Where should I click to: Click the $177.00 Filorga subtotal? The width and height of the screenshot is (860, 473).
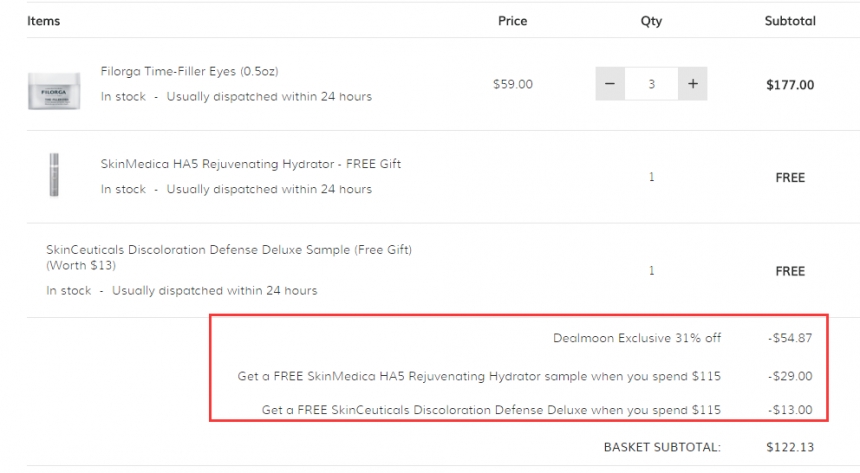pyautogui.click(x=789, y=85)
